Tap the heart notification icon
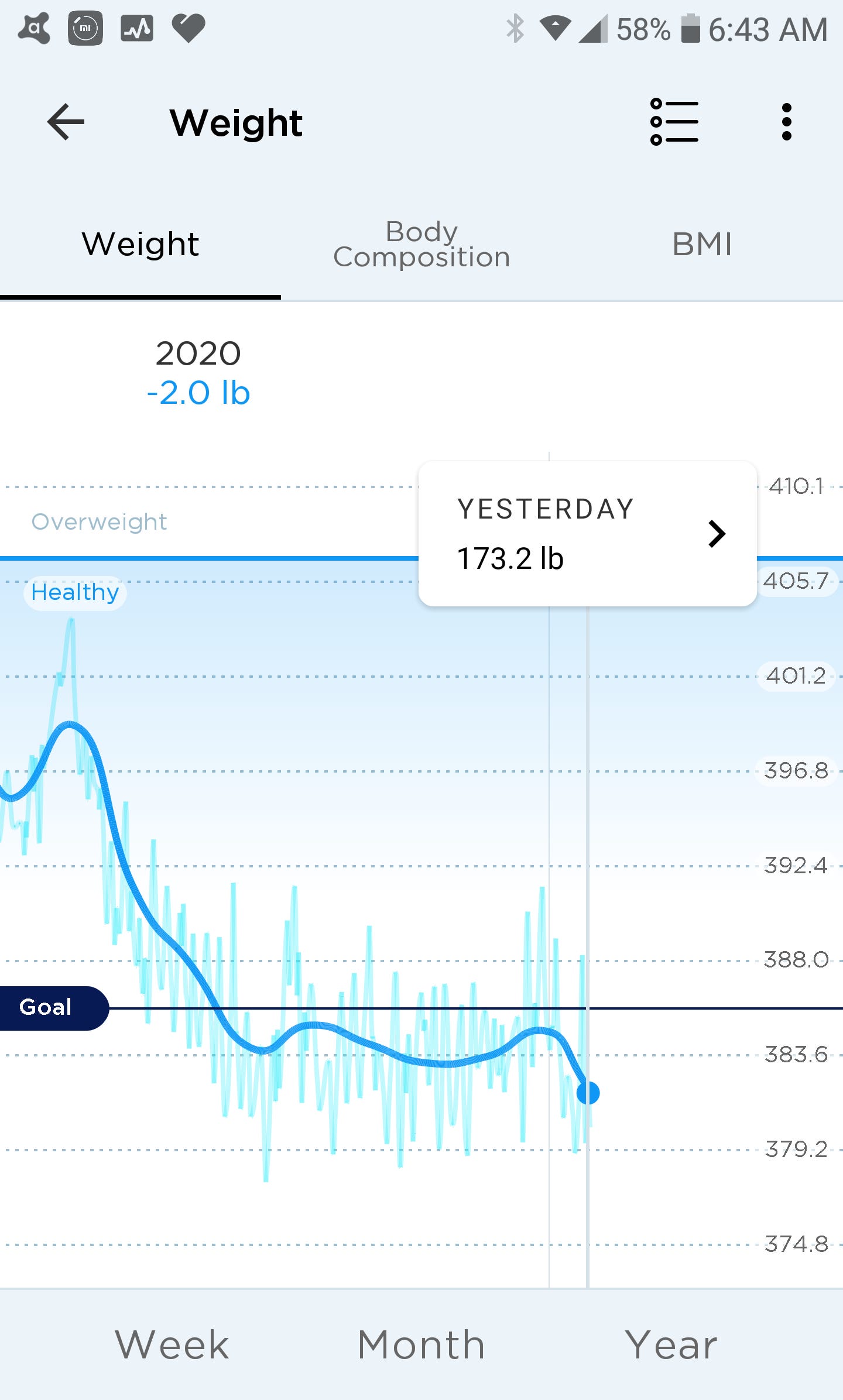The image size is (843, 1400). tap(188, 28)
